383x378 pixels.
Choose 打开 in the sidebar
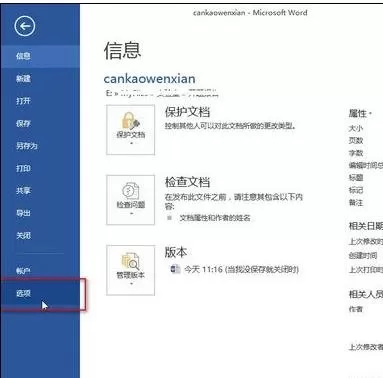point(40,101)
